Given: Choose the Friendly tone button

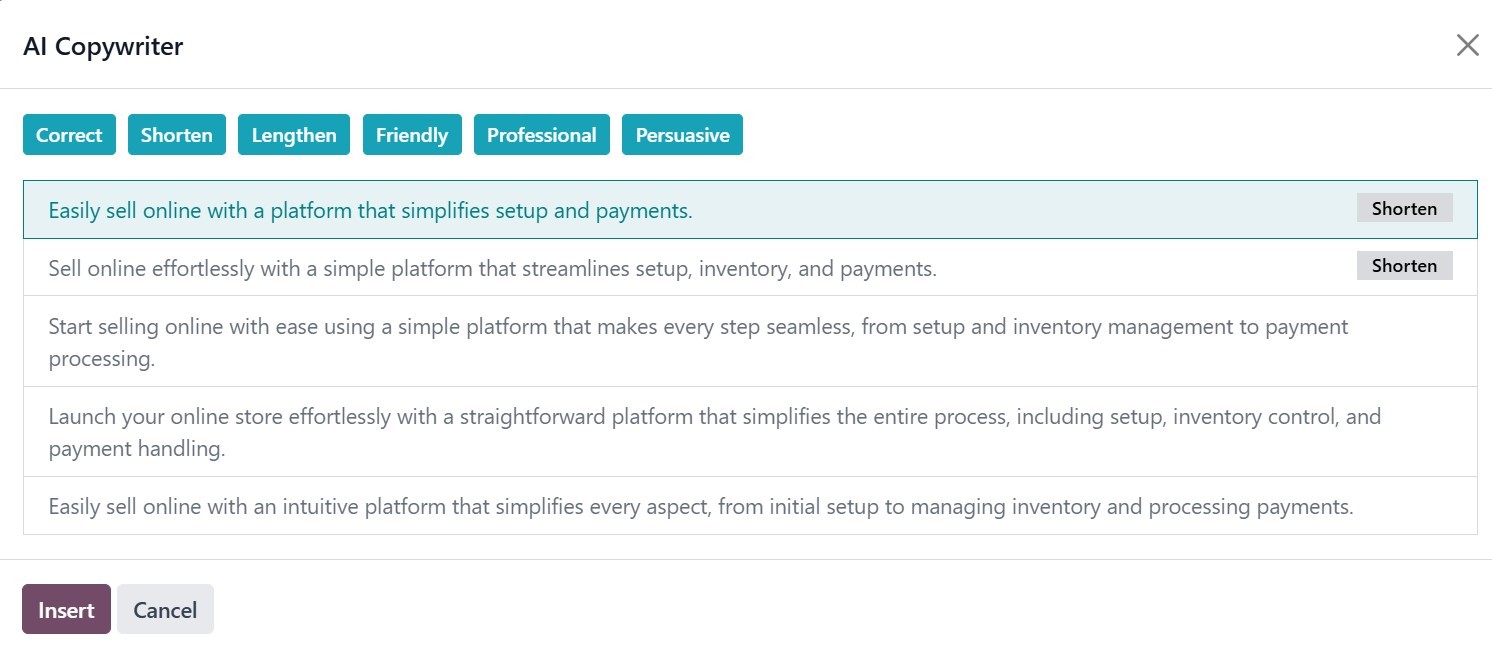Looking at the screenshot, I should [x=411, y=135].
